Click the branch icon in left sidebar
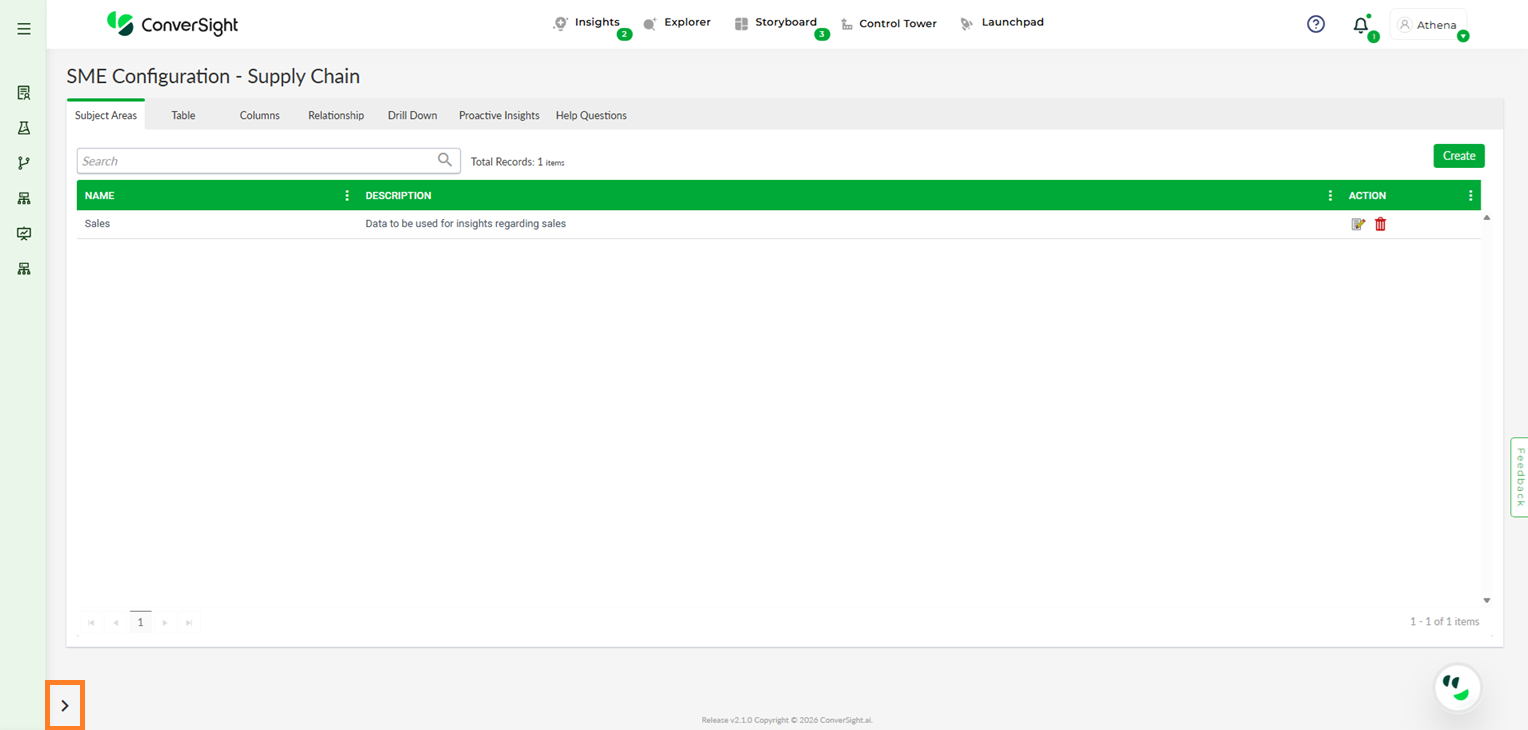 point(24,163)
